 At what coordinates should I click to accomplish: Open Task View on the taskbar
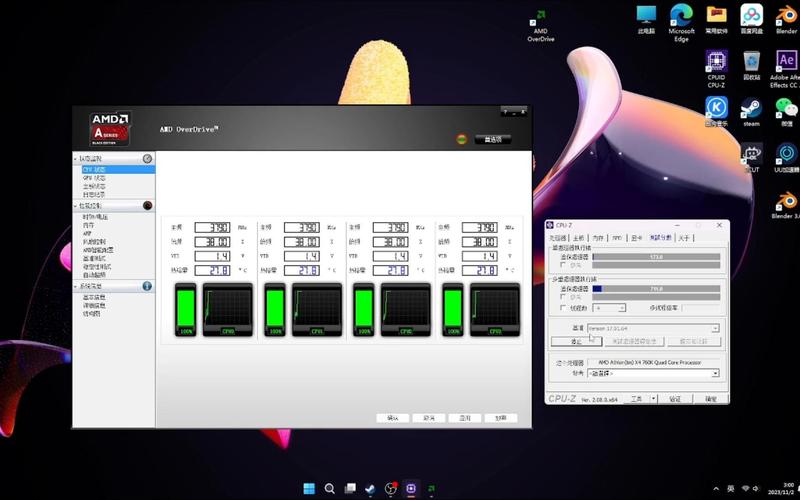click(x=350, y=488)
